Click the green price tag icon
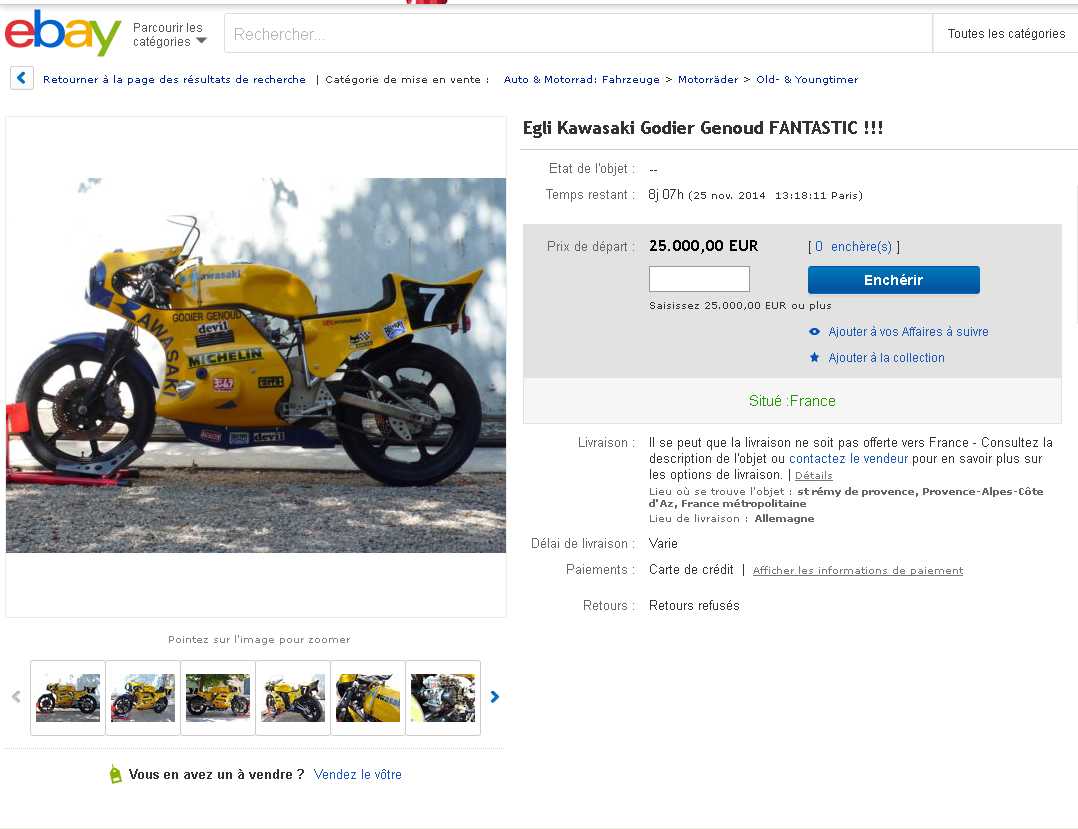 click(x=116, y=774)
